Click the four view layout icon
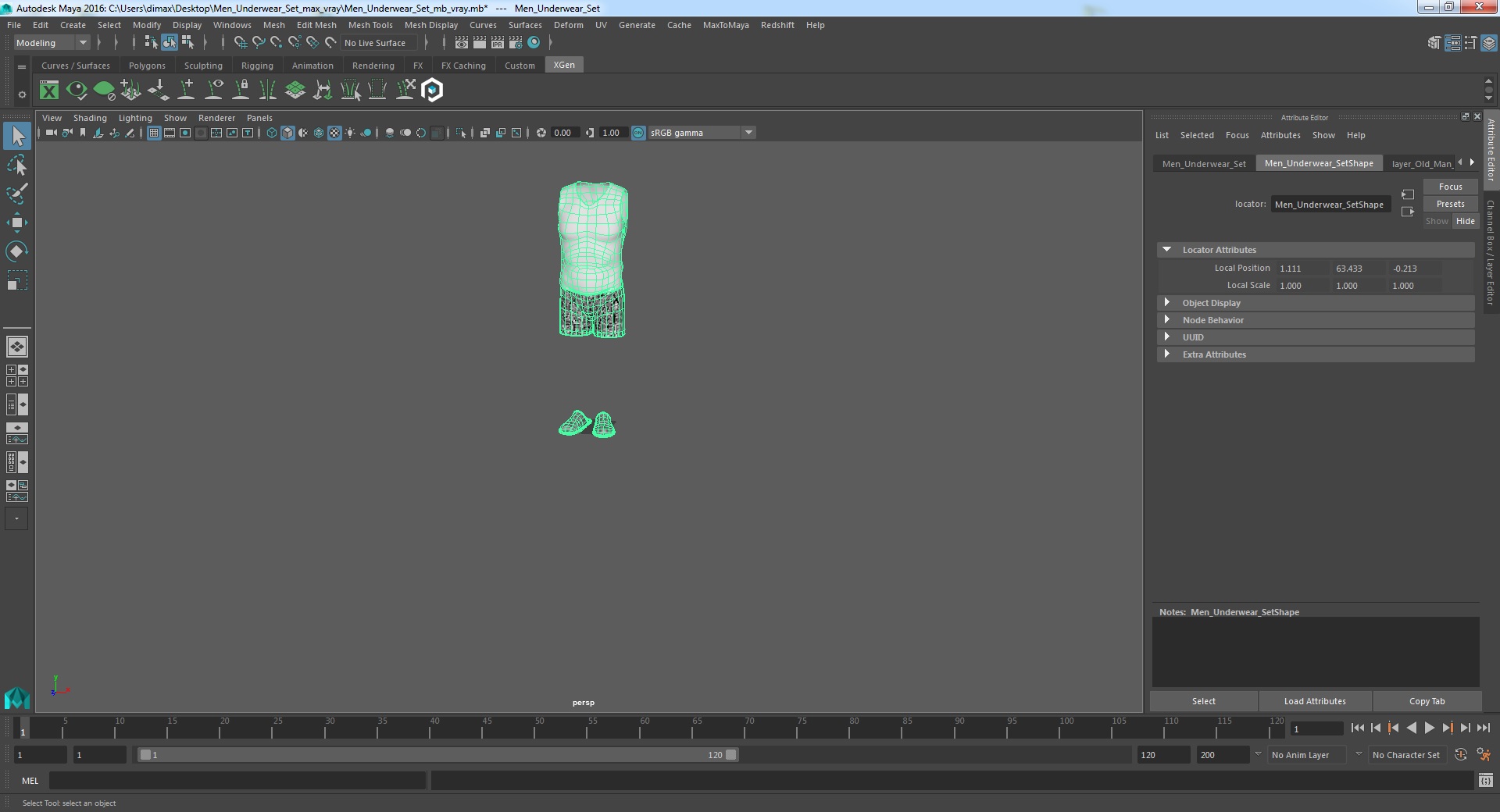The height and width of the screenshot is (812, 1500). tap(17, 376)
